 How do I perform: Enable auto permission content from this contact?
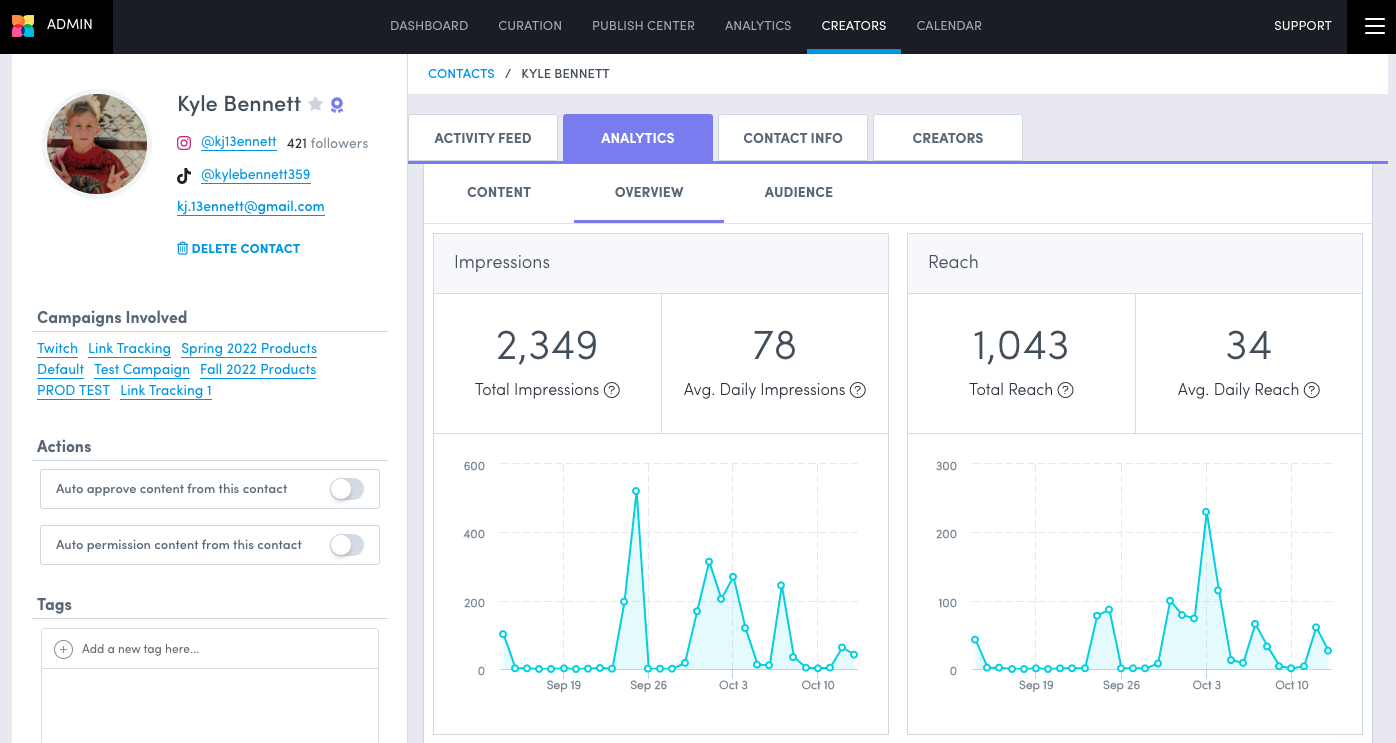[x=347, y=545]
